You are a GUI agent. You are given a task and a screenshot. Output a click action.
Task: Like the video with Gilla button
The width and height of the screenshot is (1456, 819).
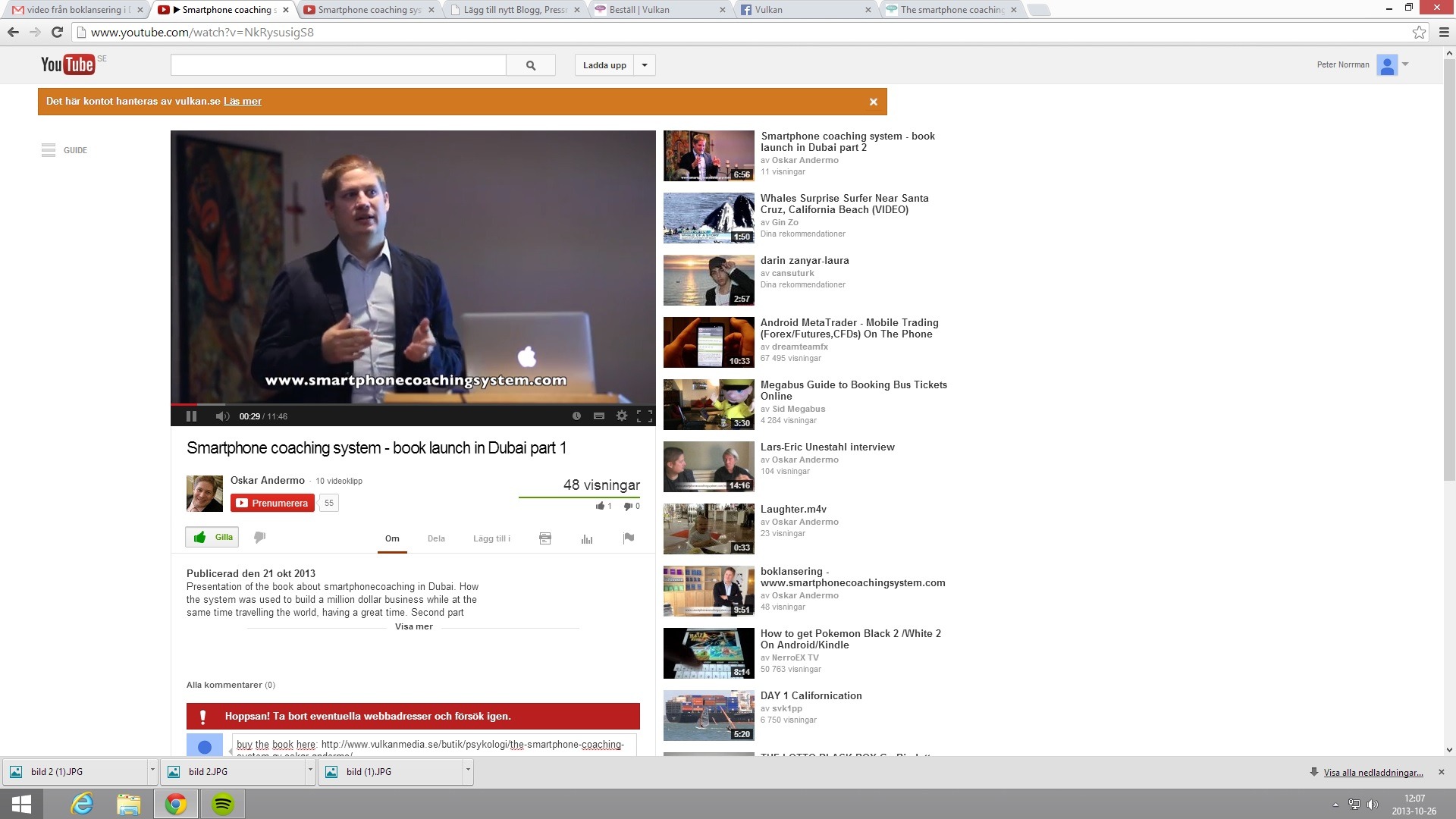tap(212, 537)
